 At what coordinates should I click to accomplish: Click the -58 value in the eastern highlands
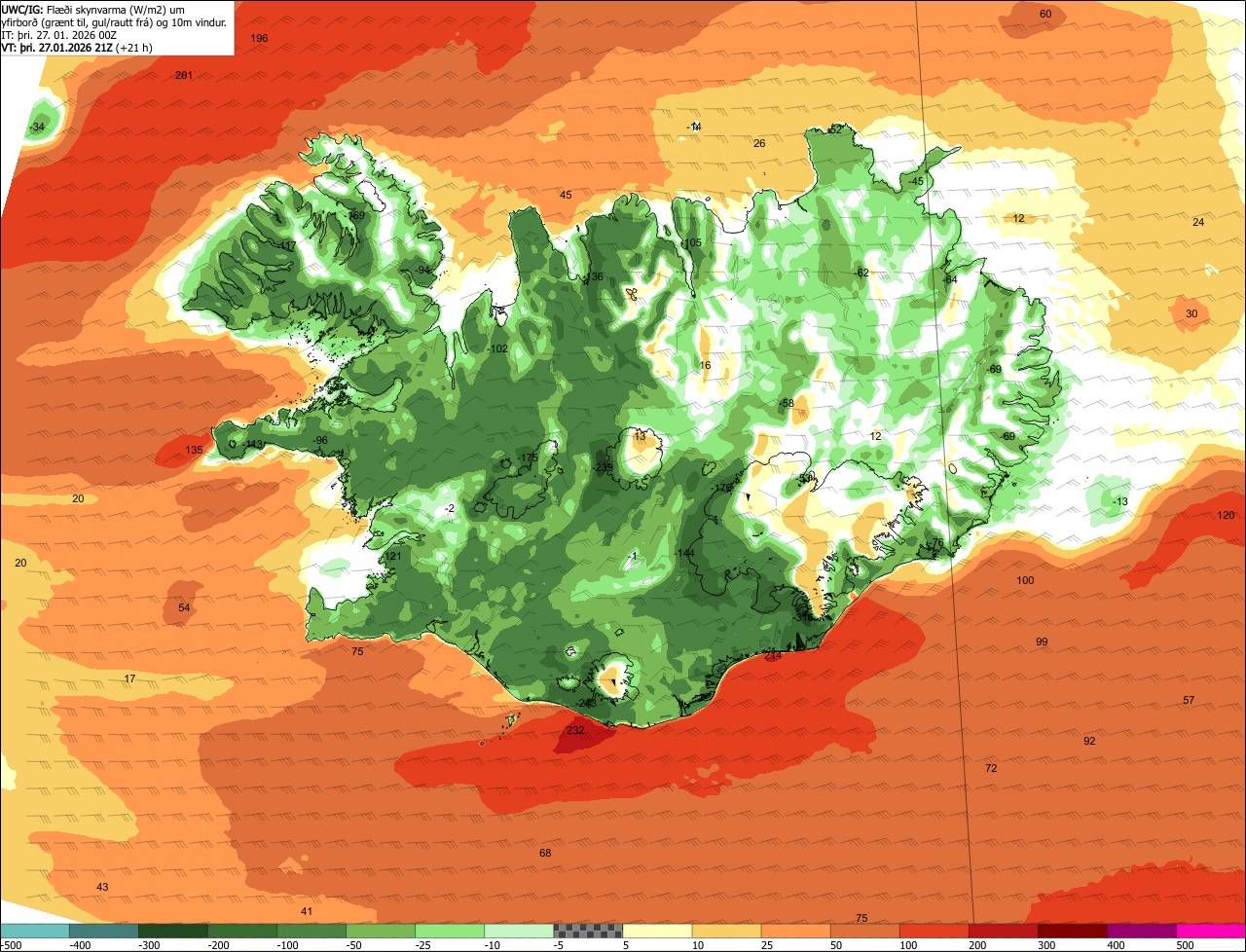pyautogui.click(x=786, y=403)
